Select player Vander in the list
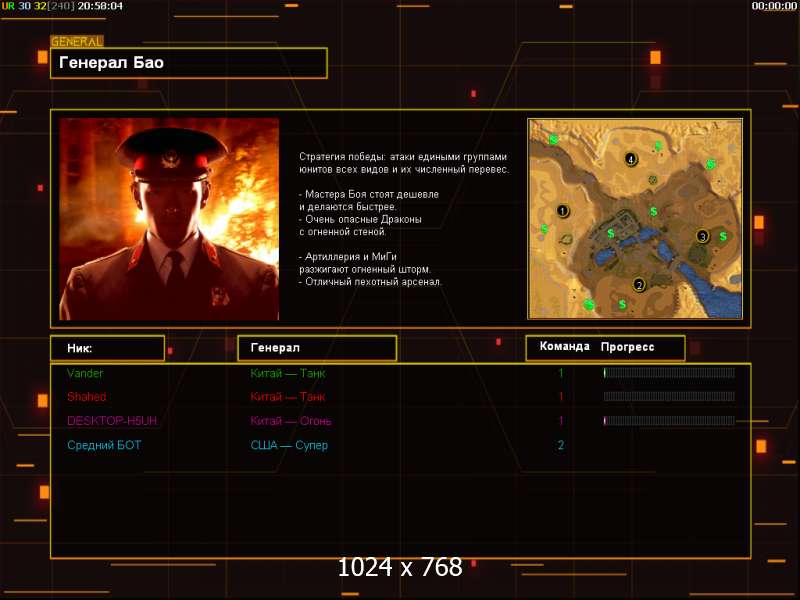The width and height of the screenshot is (800, 600). pyautogui.click(x=85, y=373)
